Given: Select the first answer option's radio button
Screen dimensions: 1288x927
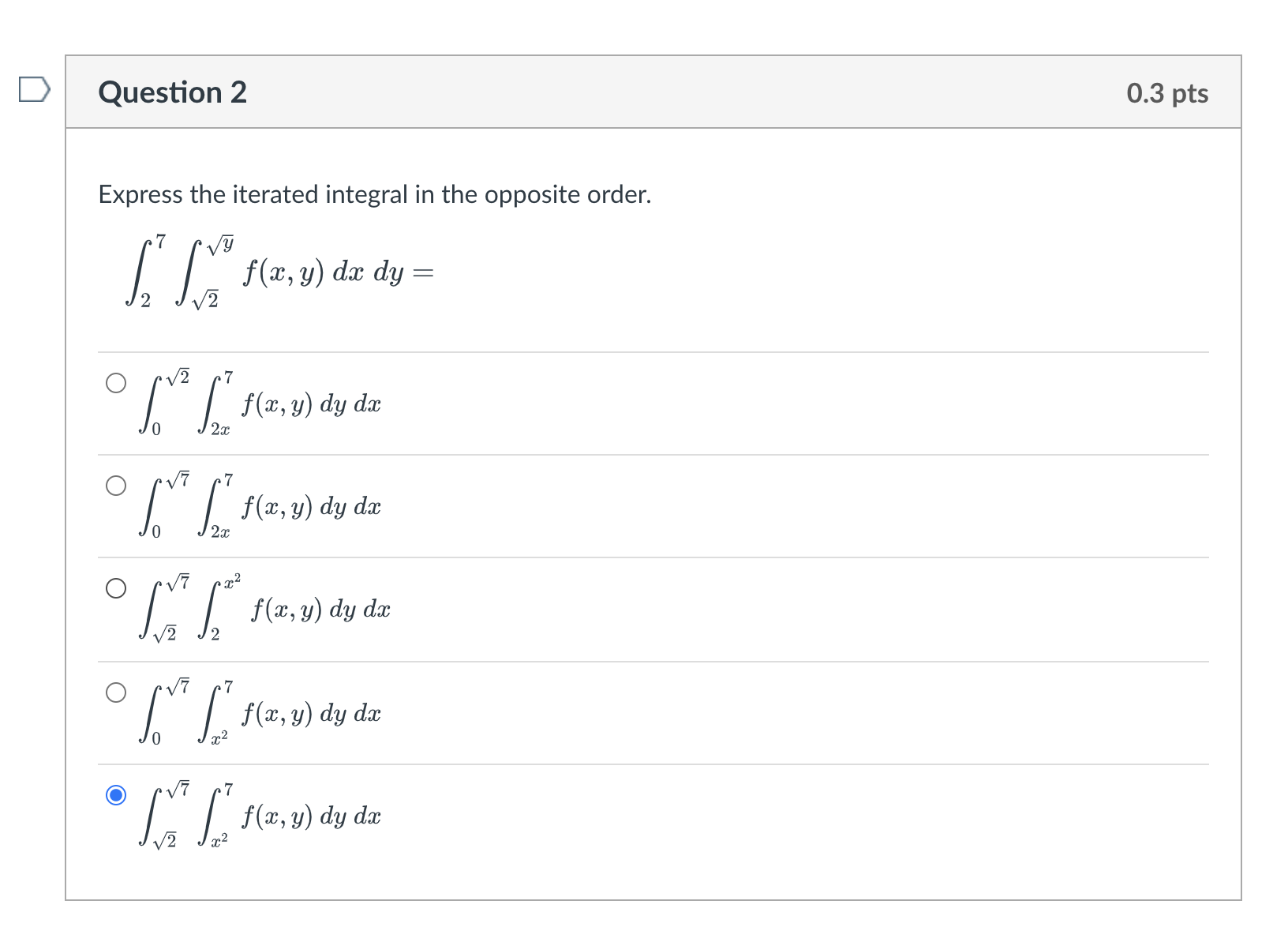Looking at the screenshot, I should click(116, 384).
